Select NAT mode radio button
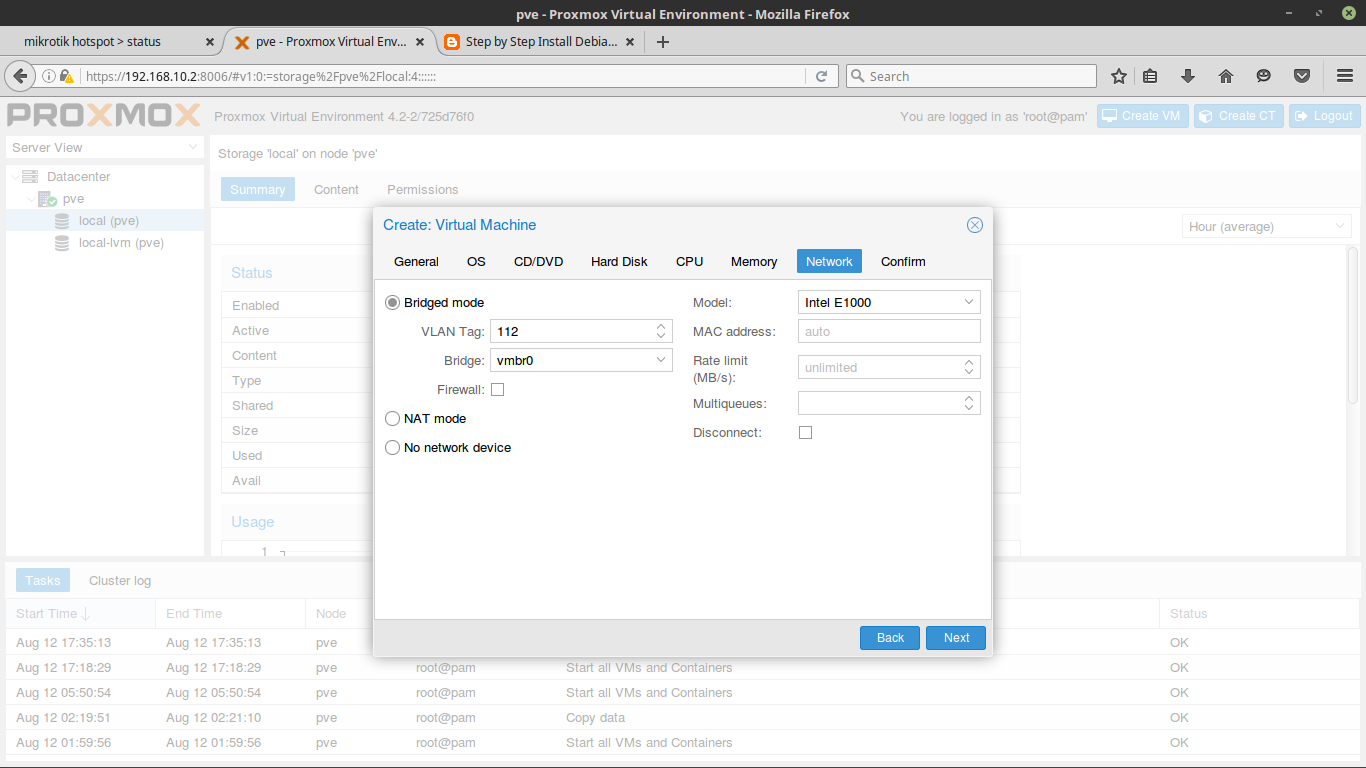The image size is (1366, 768). pos(393,418)
